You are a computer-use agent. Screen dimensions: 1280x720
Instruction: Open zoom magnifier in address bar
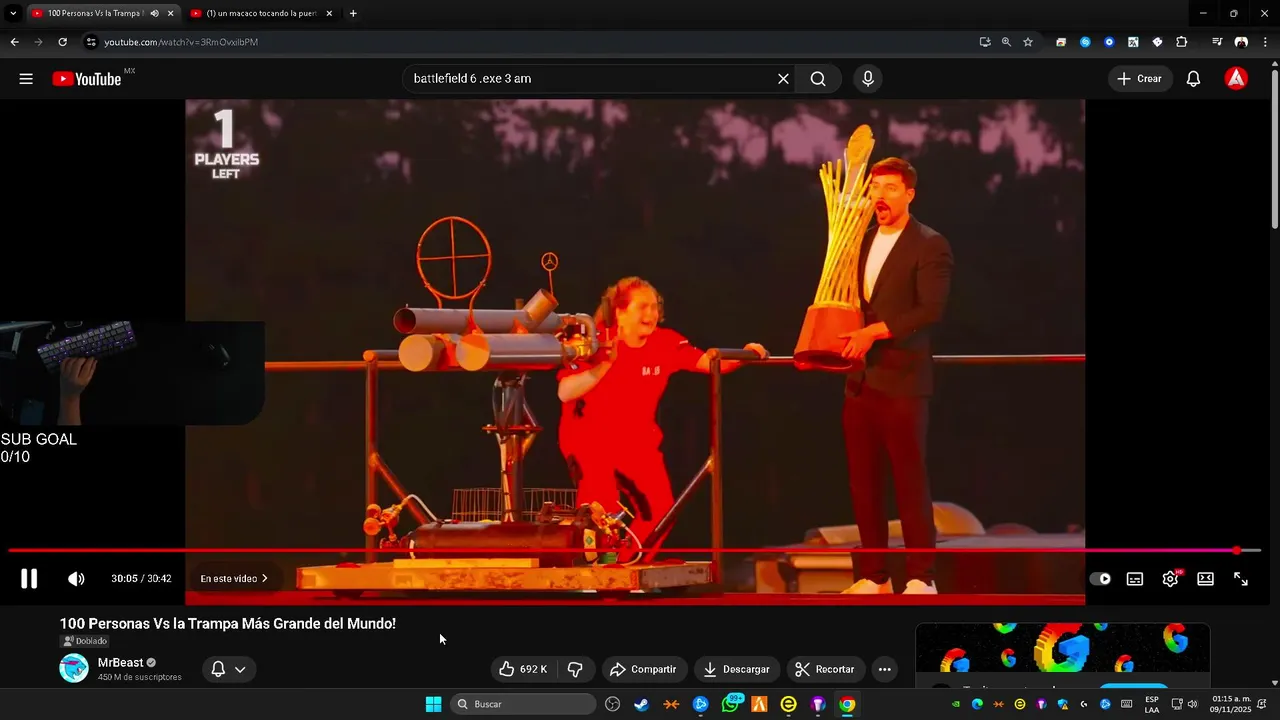(x=1006, y=42)
